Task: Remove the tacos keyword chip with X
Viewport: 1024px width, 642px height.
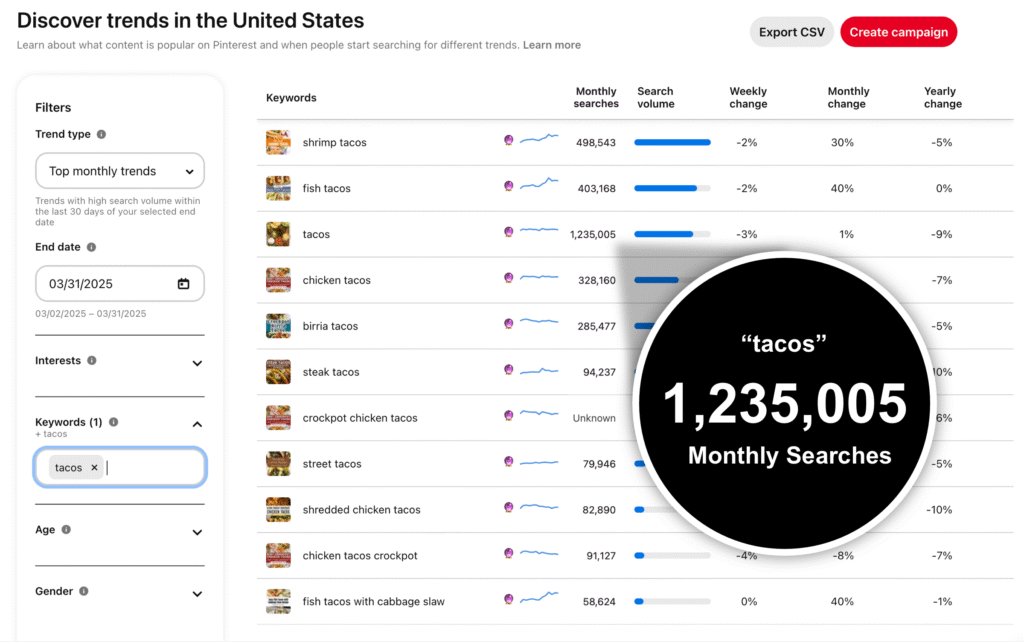Action: [x=94, y=467]
